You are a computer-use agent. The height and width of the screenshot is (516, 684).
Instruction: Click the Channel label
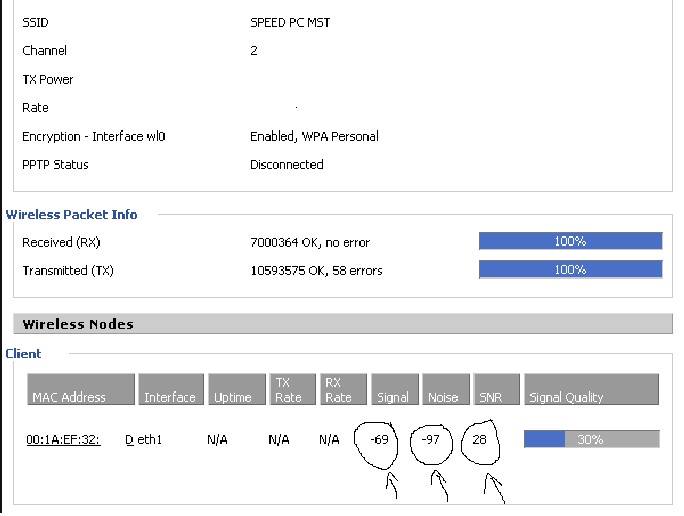coord(44,51)
